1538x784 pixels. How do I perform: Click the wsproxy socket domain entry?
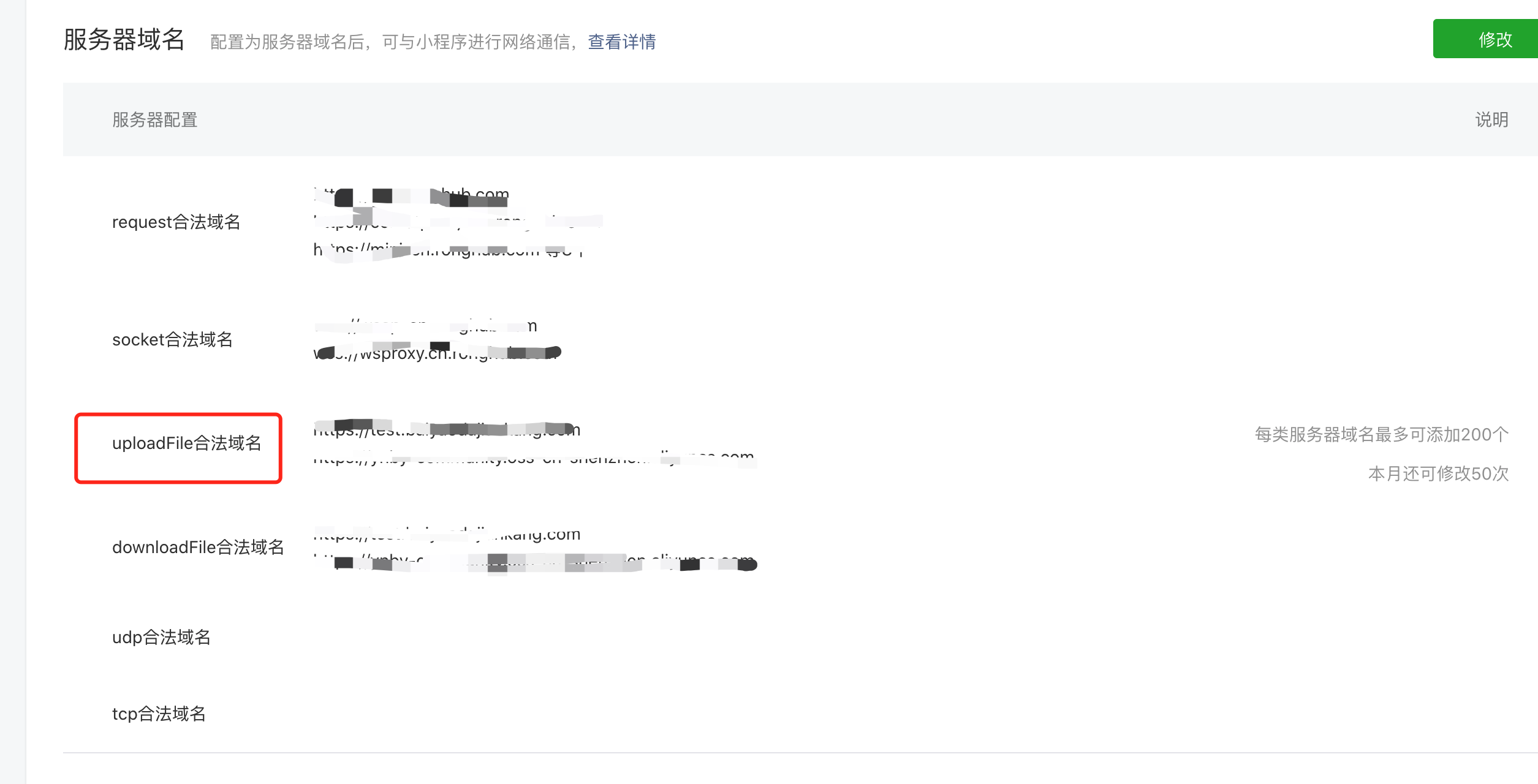point(438,353)
